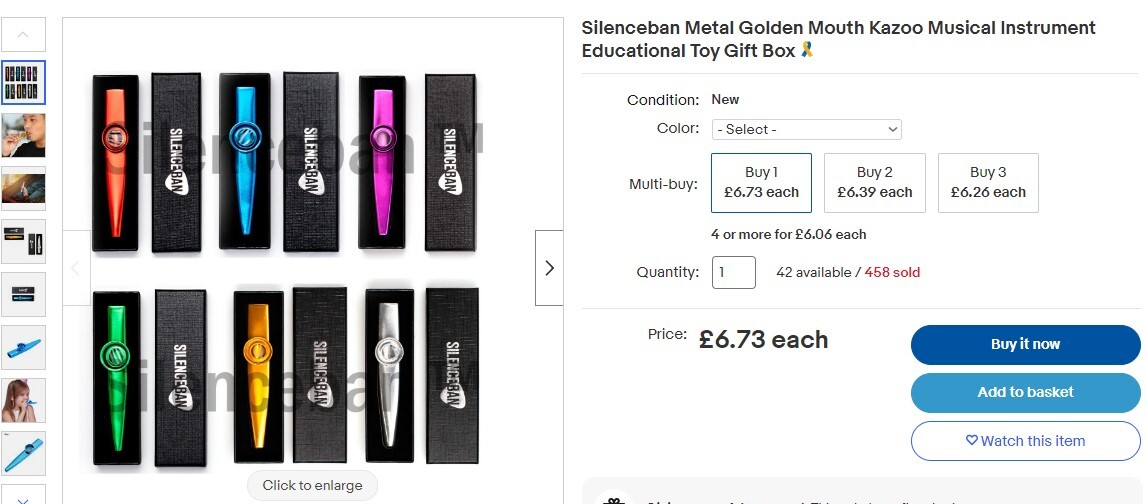The width and height of the screenshot is (1146, 504).
Task: Go to next product image arrow
Action: (x=549, y=268)
